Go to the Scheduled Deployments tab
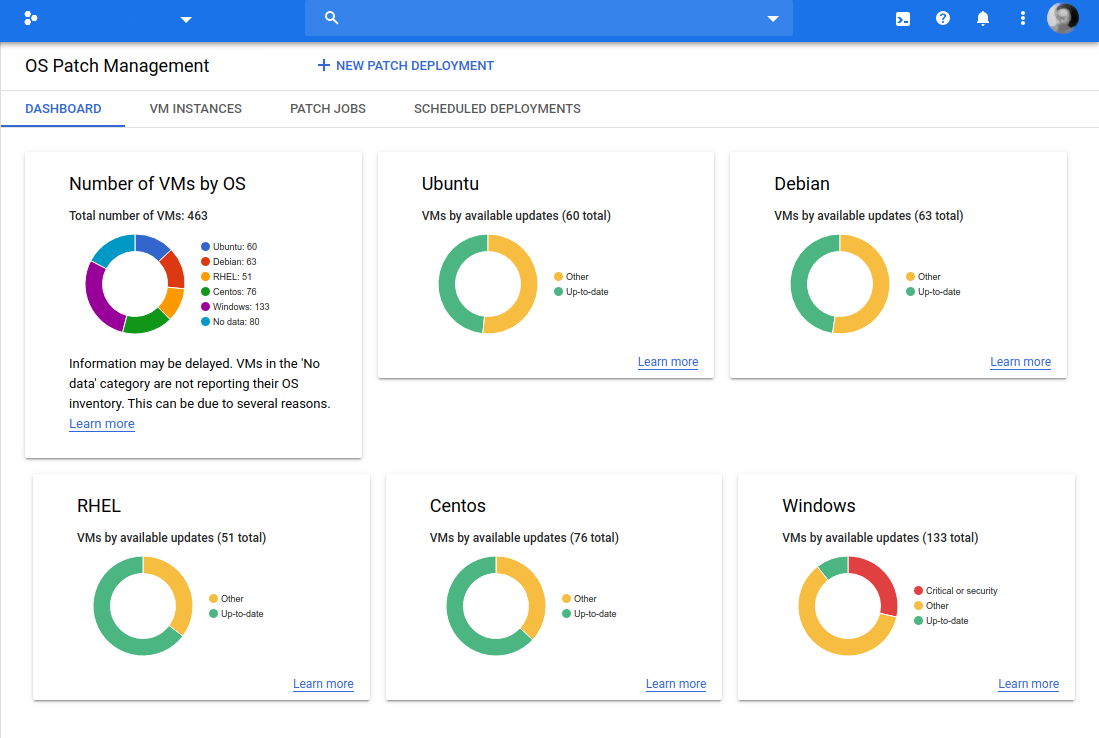1099x738 pixels. (497, 109)
